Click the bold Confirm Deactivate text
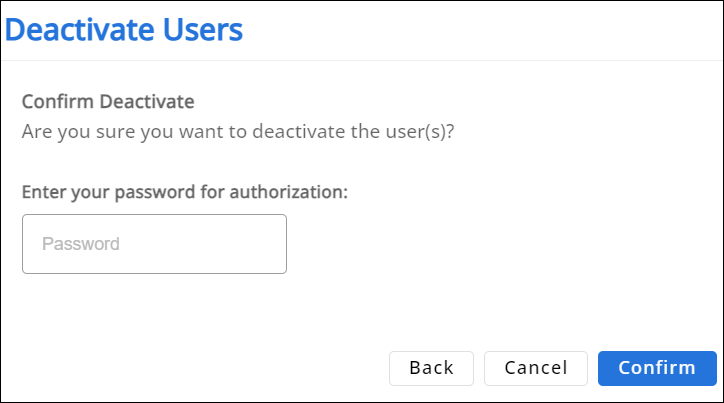724x403 pixels. [x=108, y=101]
